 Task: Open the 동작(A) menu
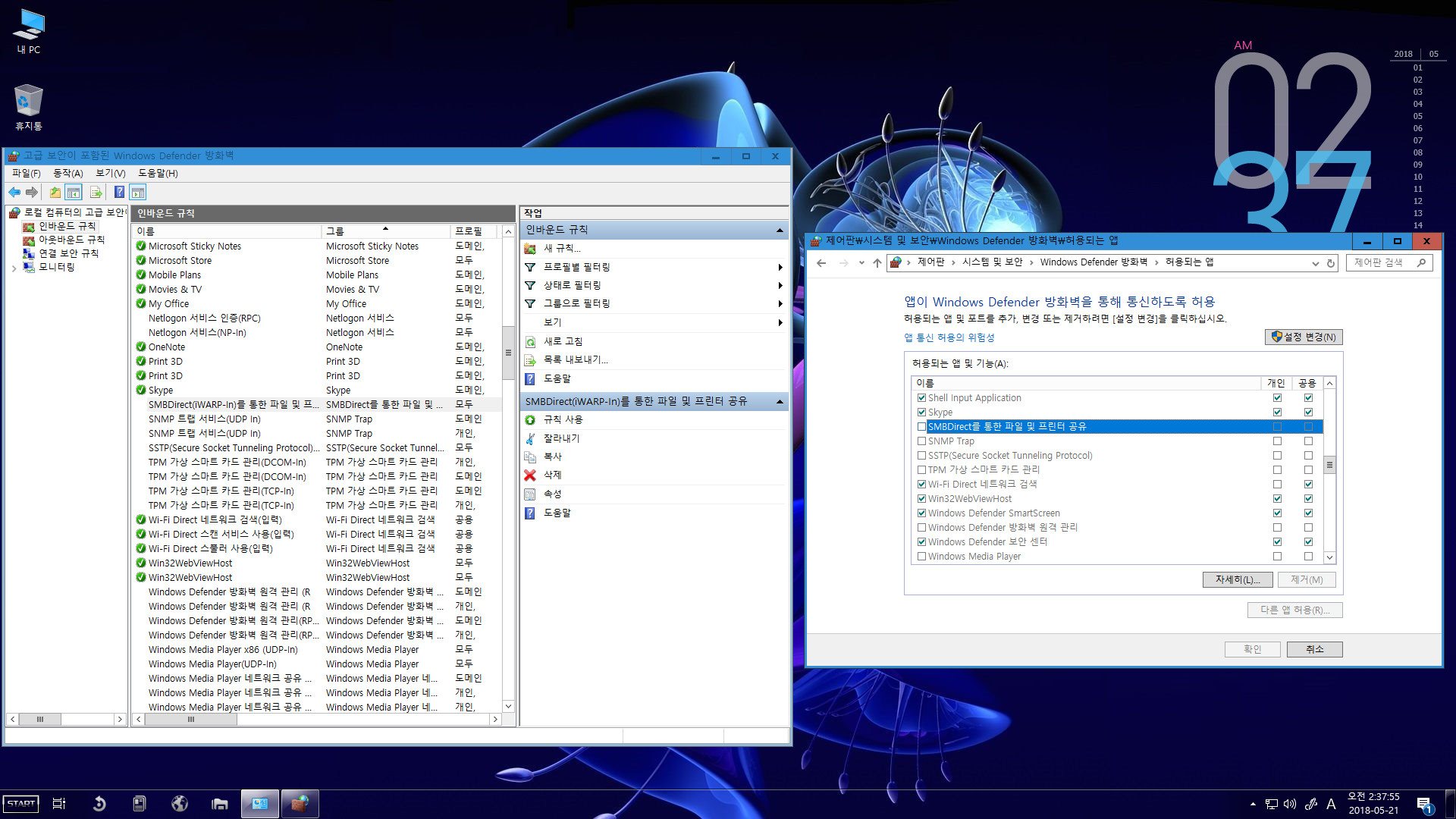pyautogui.click(x=68, y=174)
